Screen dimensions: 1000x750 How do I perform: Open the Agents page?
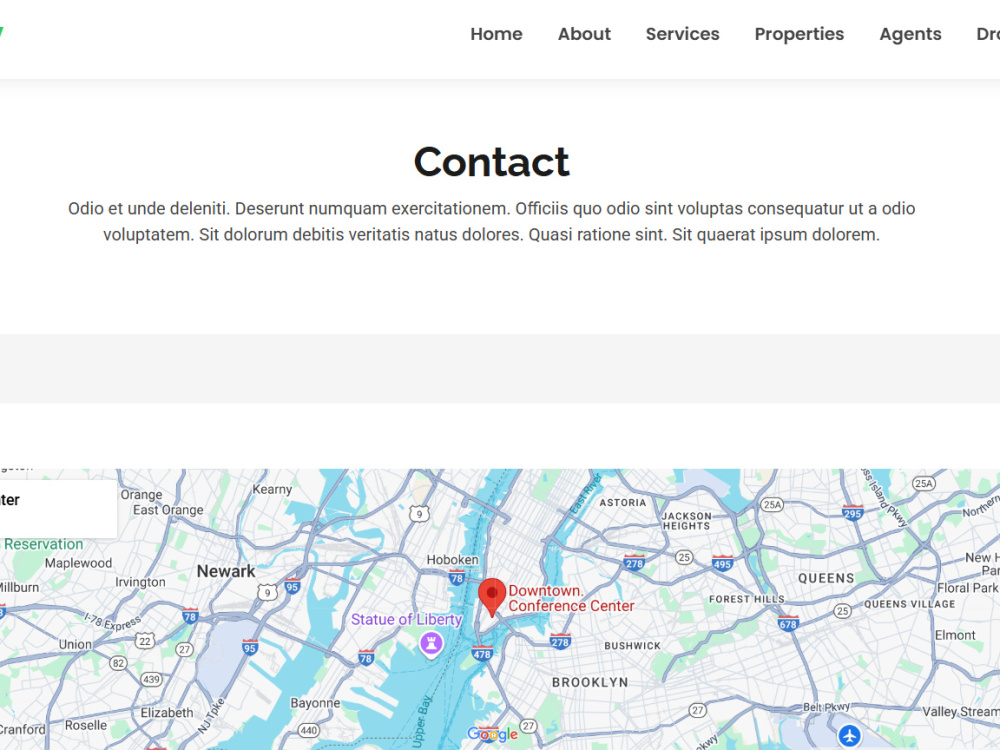click(x=910, y=34)
